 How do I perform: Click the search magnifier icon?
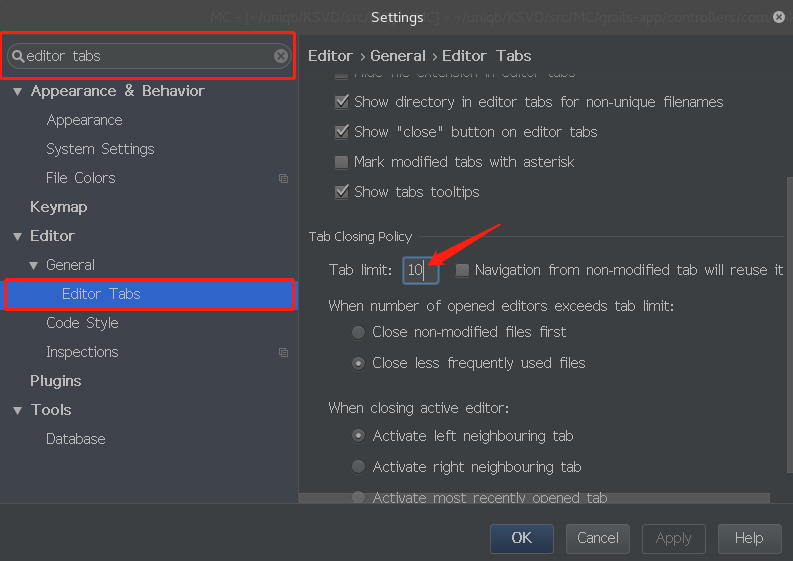click(18, 56)
